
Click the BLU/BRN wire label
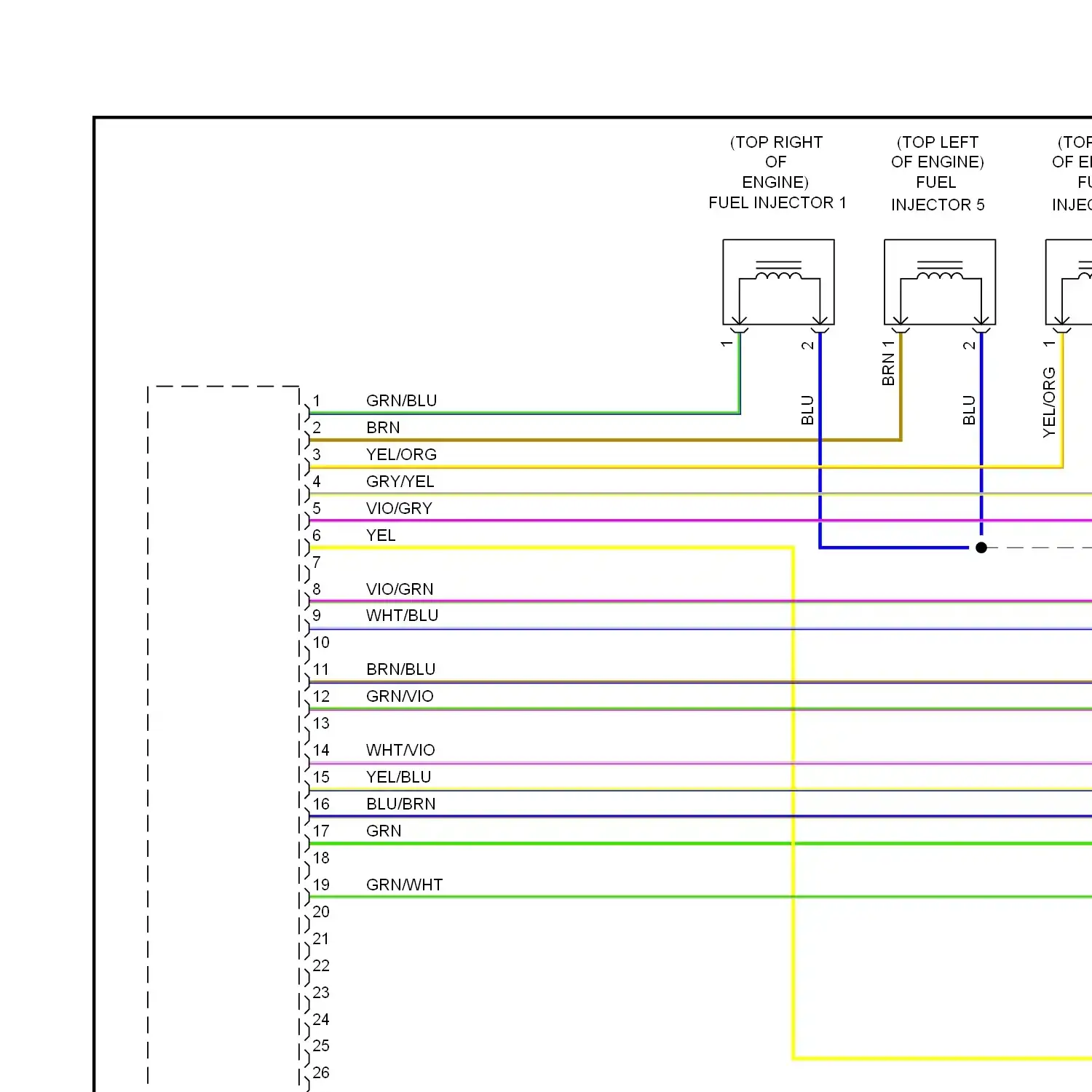pos(400,804)
